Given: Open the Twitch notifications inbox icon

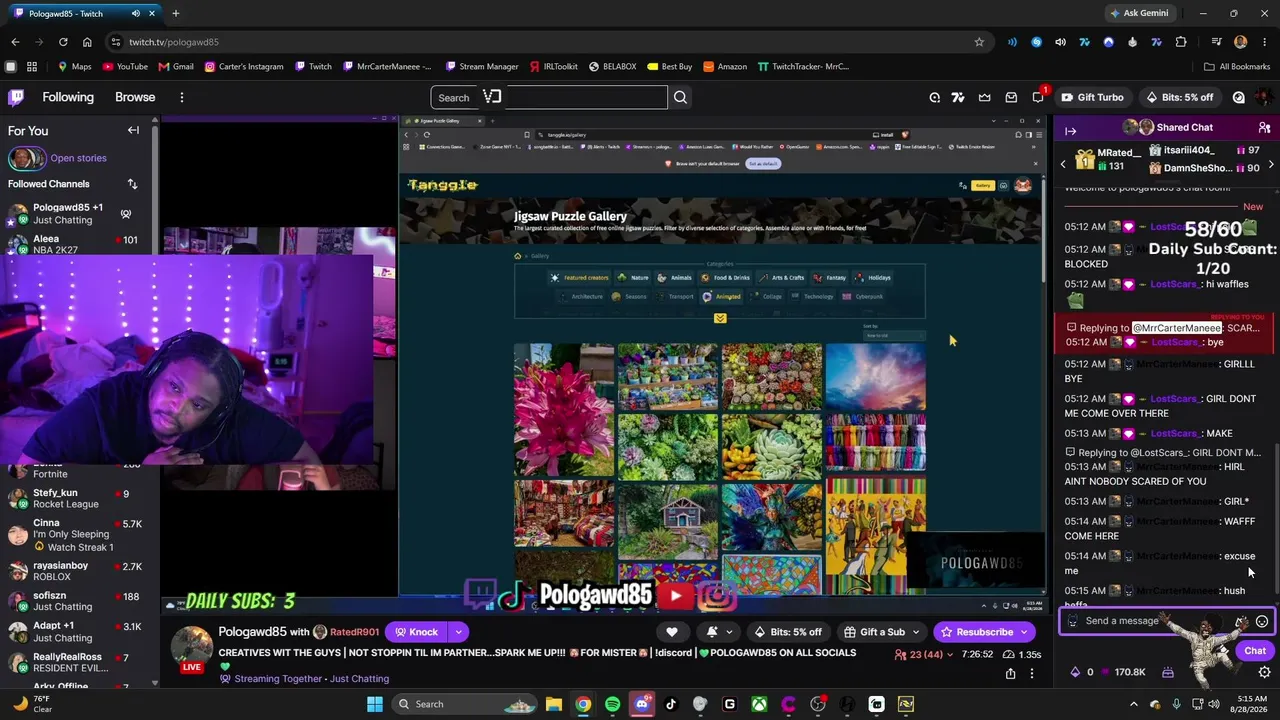Looking at the screenshot, I should [1011, 97].
